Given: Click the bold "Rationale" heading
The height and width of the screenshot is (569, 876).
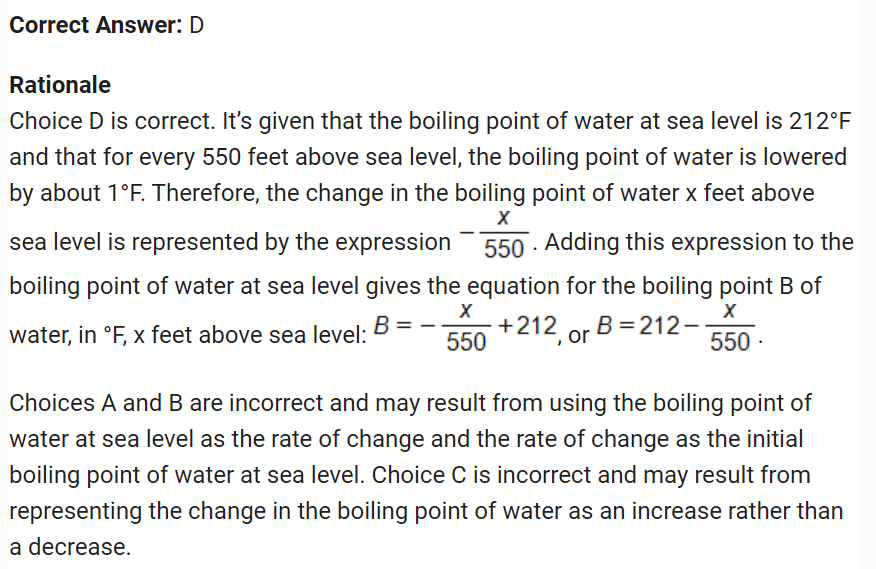Looking at the screenshot, I should (60, 85).
